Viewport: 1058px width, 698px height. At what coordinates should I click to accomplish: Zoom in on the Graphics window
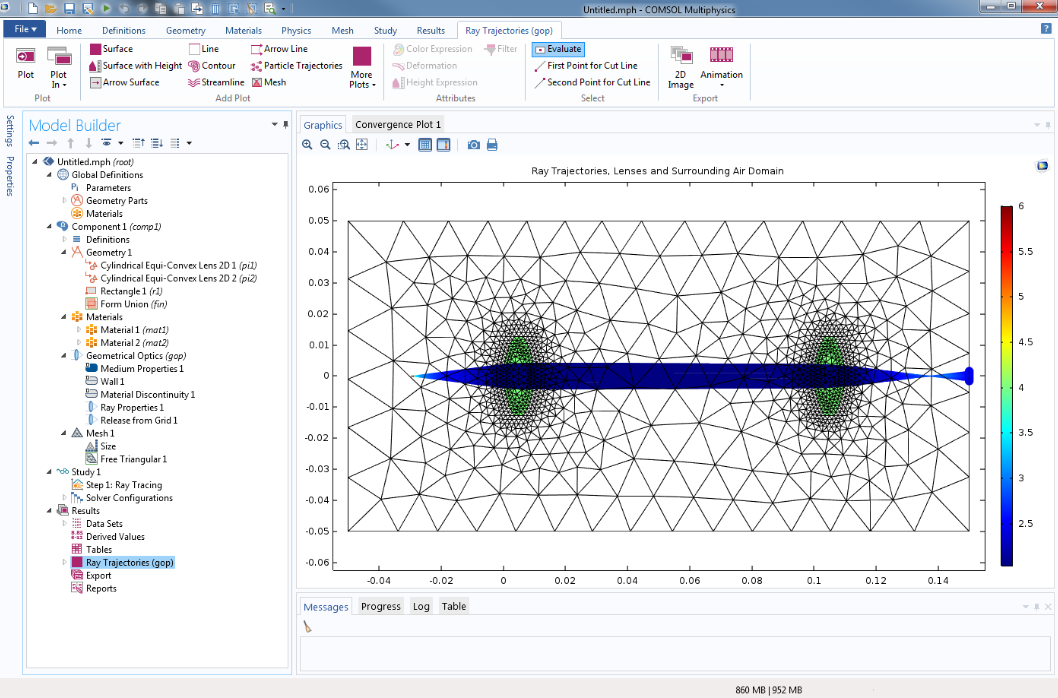tap(307, 144)
